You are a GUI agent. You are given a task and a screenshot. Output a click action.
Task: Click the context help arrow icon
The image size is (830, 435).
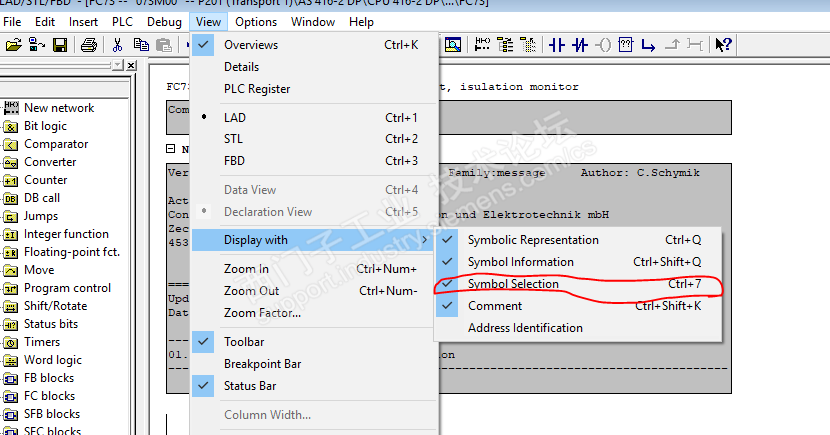coord(725,45)
